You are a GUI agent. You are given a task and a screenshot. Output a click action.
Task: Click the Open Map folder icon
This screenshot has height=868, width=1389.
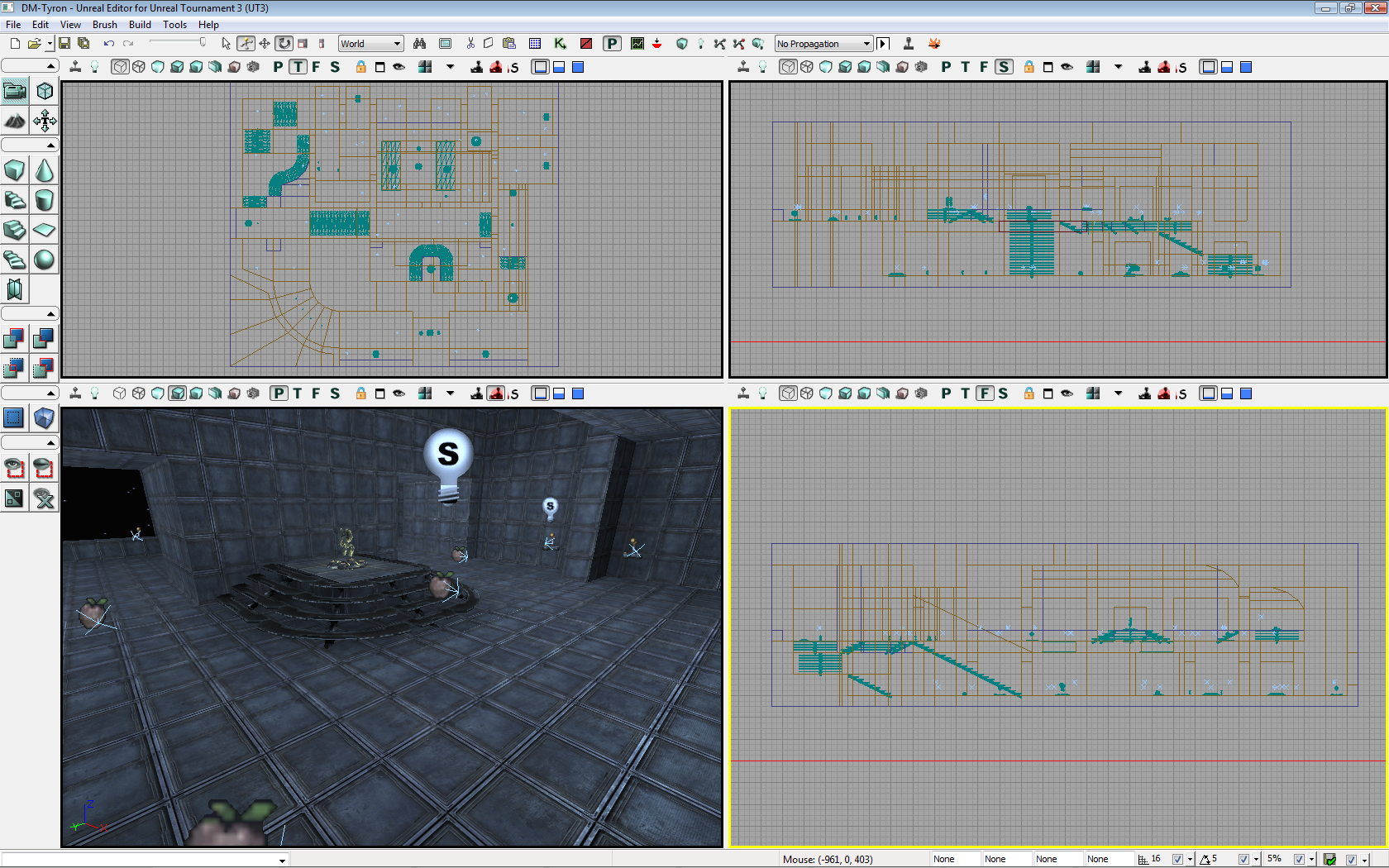(x=34, y=44)
